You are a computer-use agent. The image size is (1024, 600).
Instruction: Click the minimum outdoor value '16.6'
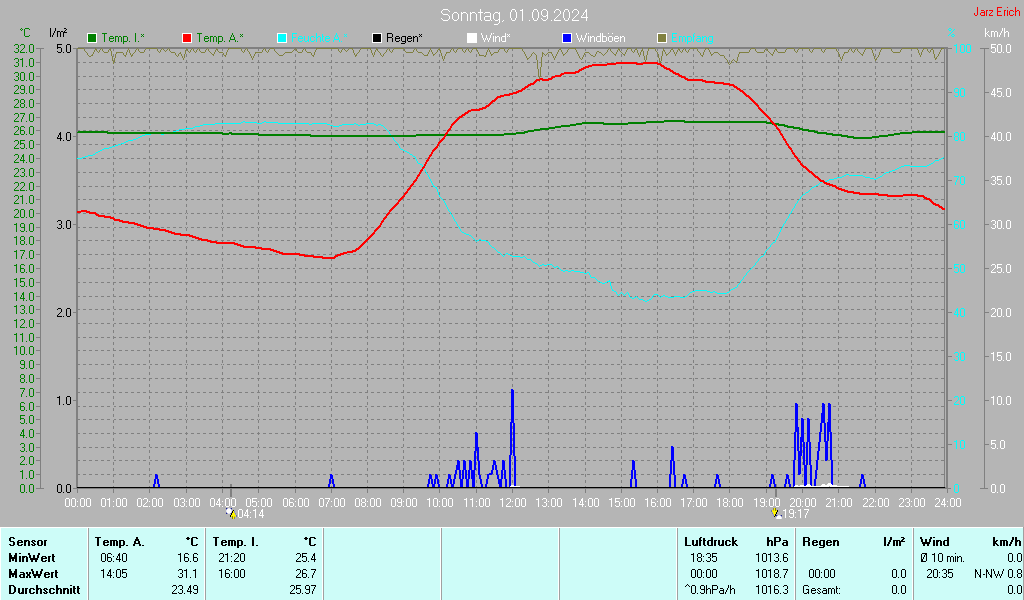point(187,558)
